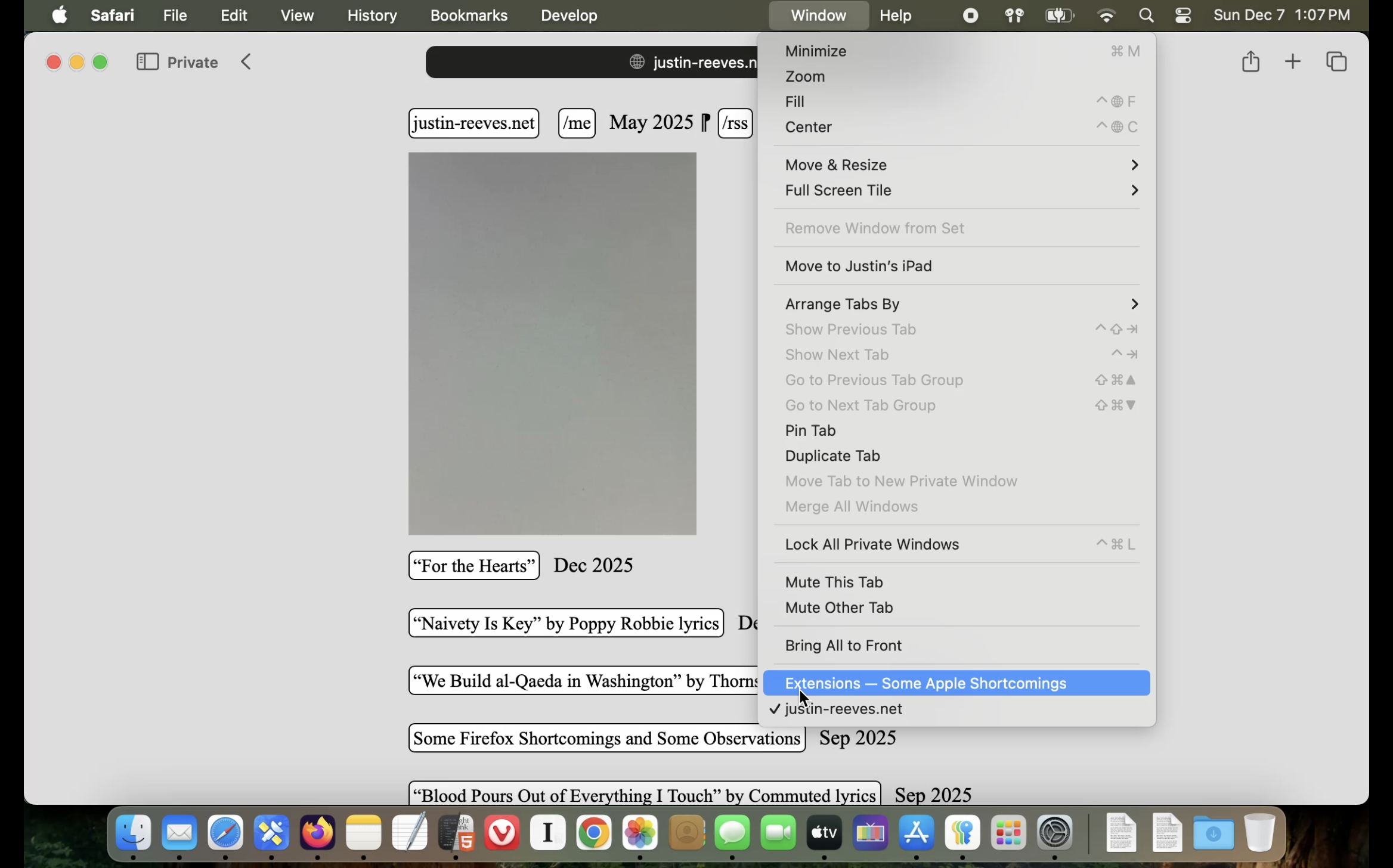Open Firefox from the Dock
Screen dimensions: 1393x868
click(x=317, y=832)
